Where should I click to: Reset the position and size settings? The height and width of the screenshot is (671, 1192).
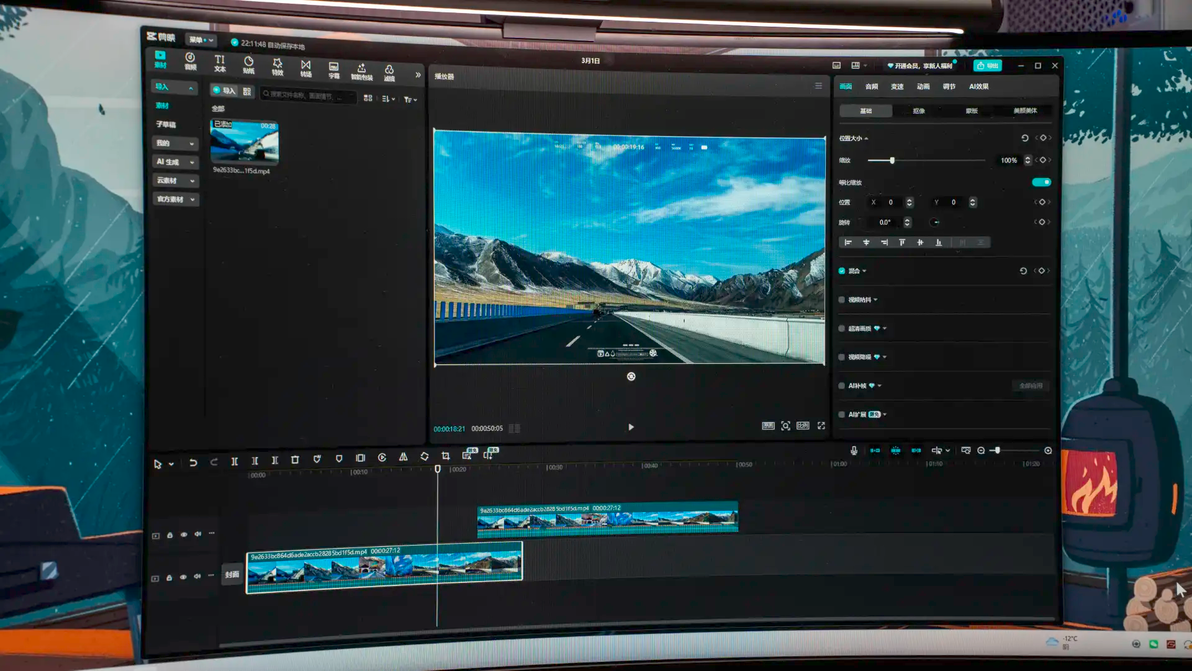[x=1025, y=138]
